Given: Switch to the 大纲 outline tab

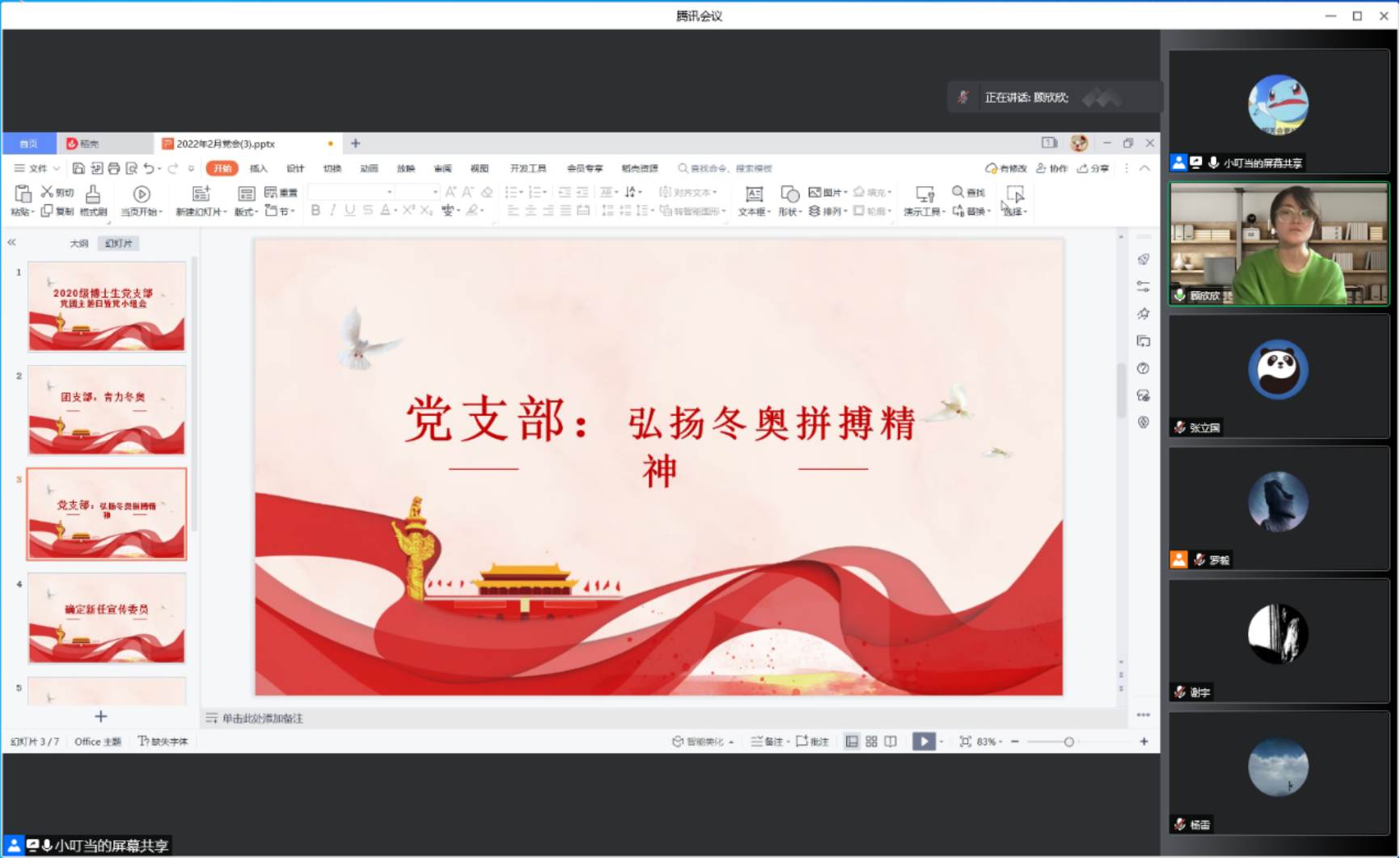Looking at the screenshot, I should click(78, 243).
